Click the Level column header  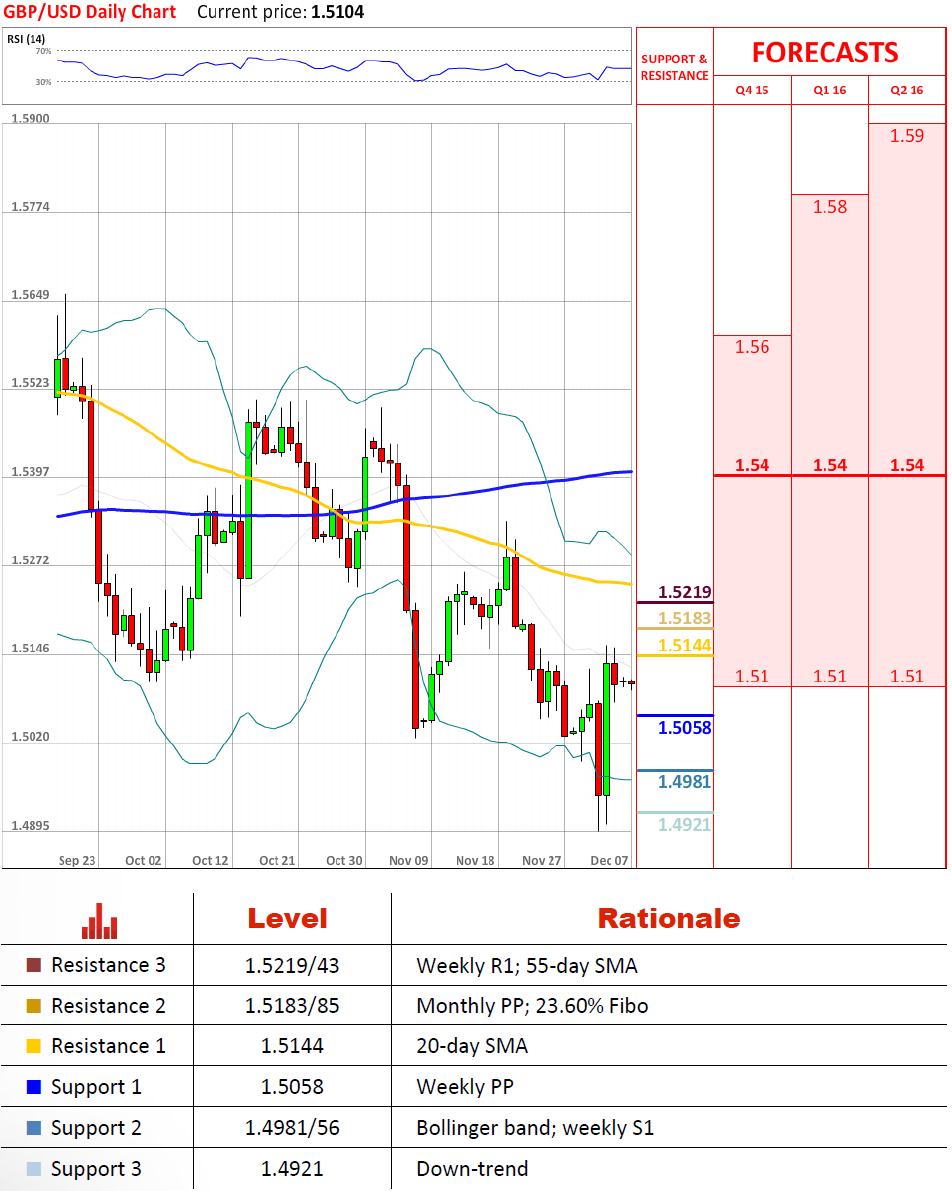pyautogui.click(x=288, y=918)
